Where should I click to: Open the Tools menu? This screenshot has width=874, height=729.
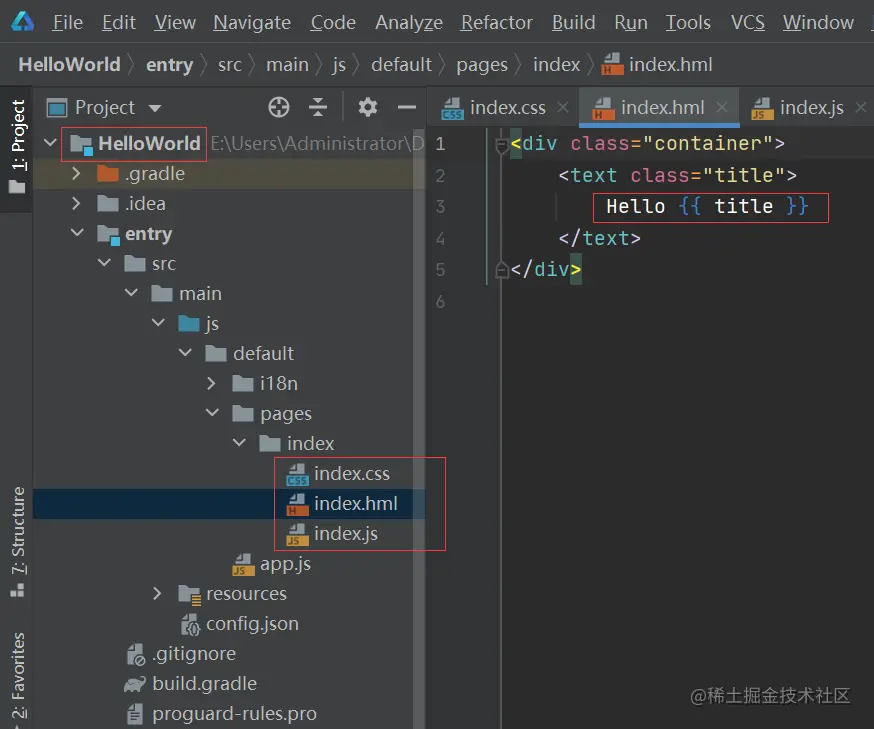coord(688,22)
